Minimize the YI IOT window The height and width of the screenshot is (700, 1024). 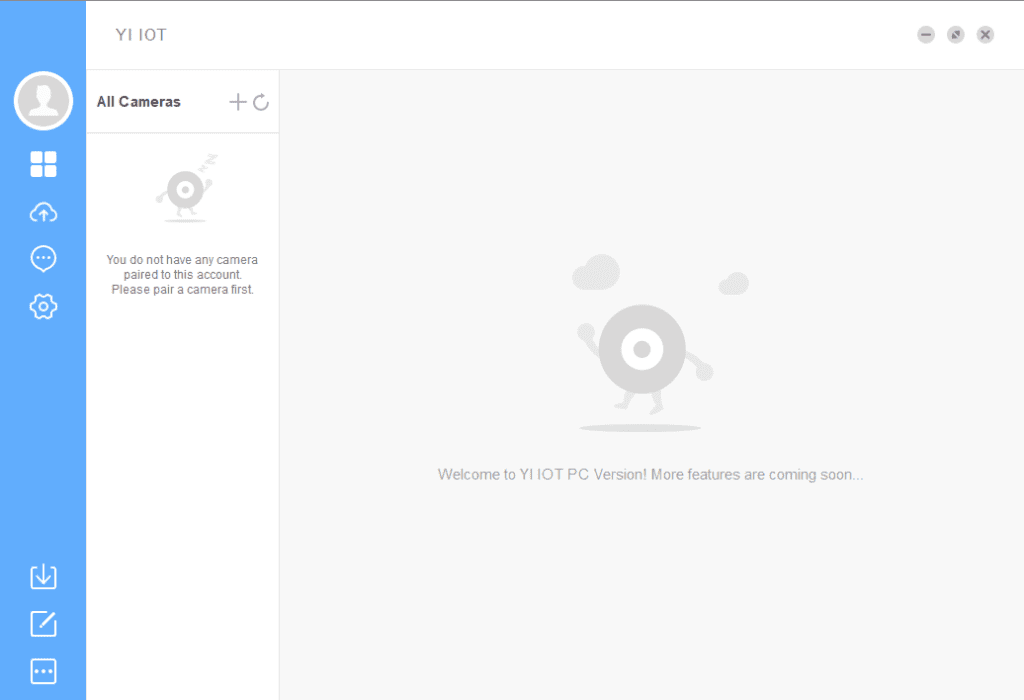[926, 35]
